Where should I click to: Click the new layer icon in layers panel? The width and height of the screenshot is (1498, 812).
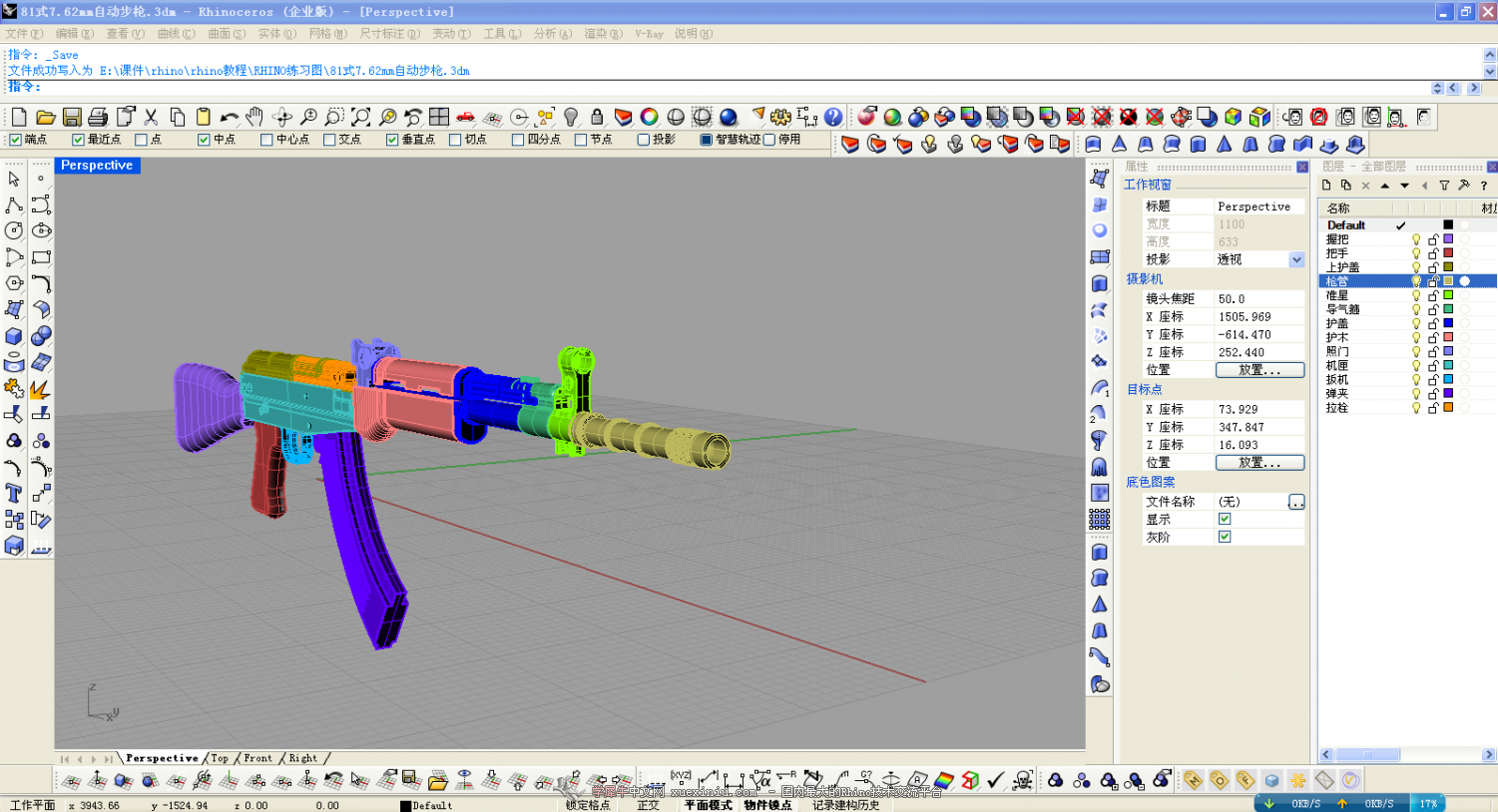pyautogui.click(x=1326, y=185)
